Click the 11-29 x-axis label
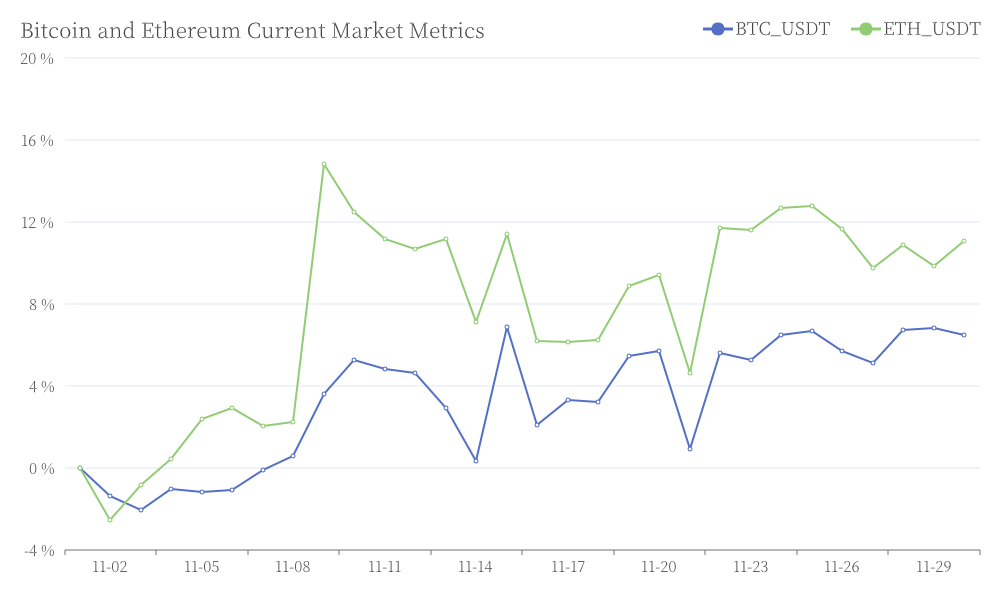The height and width of the screenshot is (600, 1000). (x=934, y=567)
